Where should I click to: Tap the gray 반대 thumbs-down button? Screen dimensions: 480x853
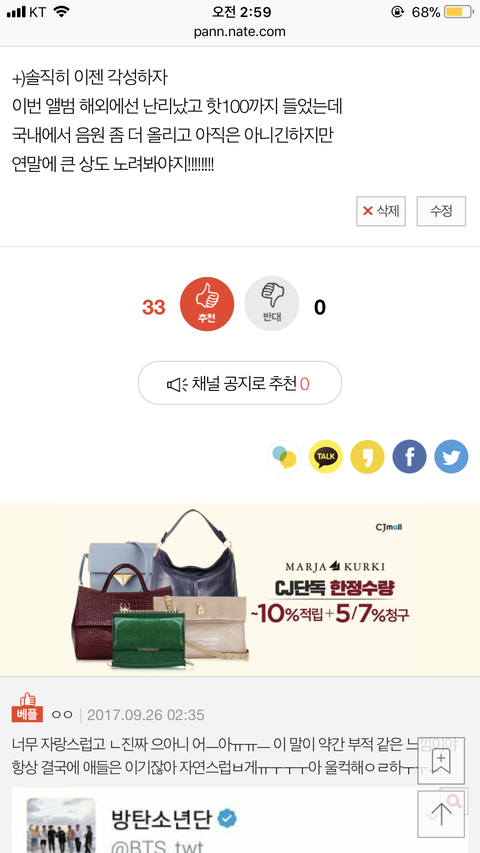(272, 304)
